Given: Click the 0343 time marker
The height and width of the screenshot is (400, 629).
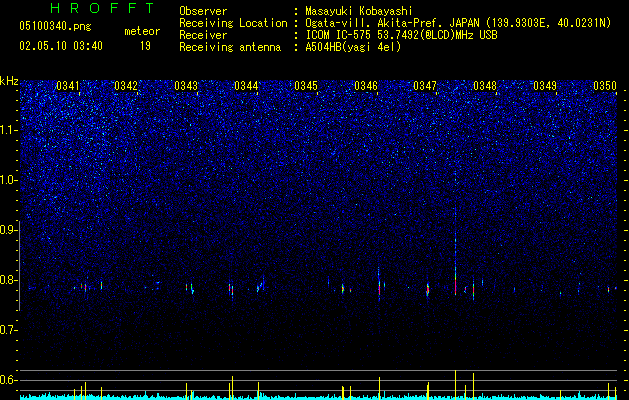Looking at the screenshot, I should (186, 86).
